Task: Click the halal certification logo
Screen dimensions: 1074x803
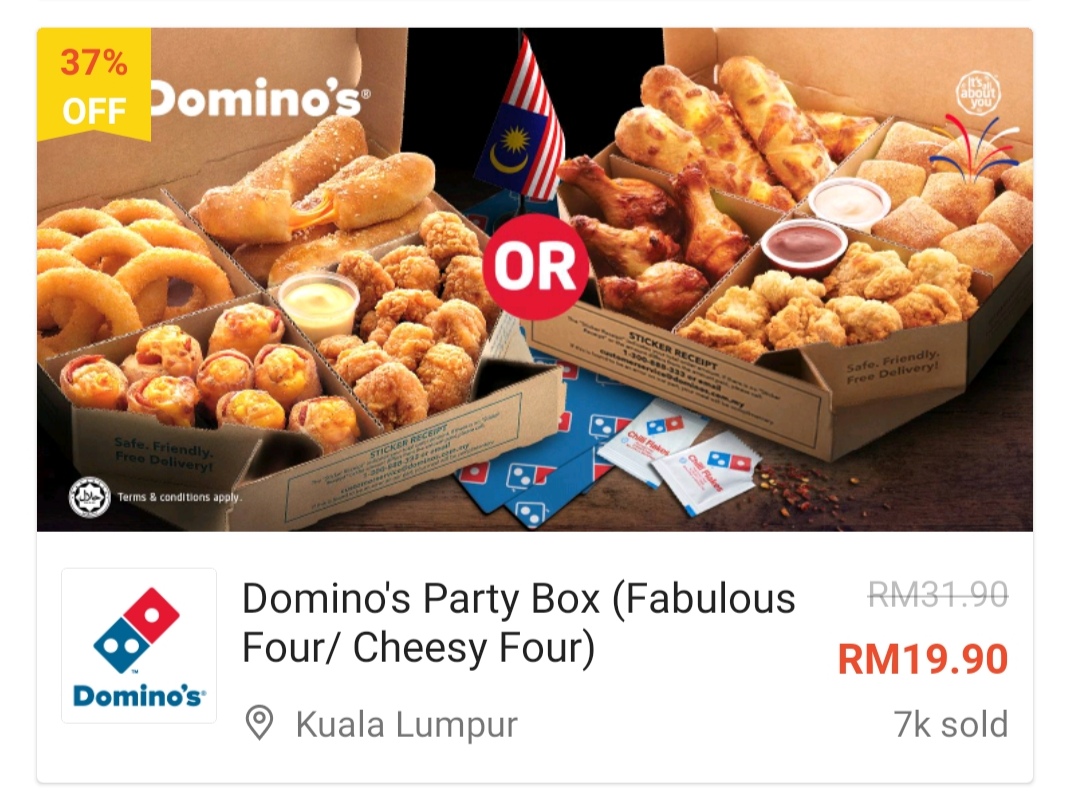Action: (90, 497)
